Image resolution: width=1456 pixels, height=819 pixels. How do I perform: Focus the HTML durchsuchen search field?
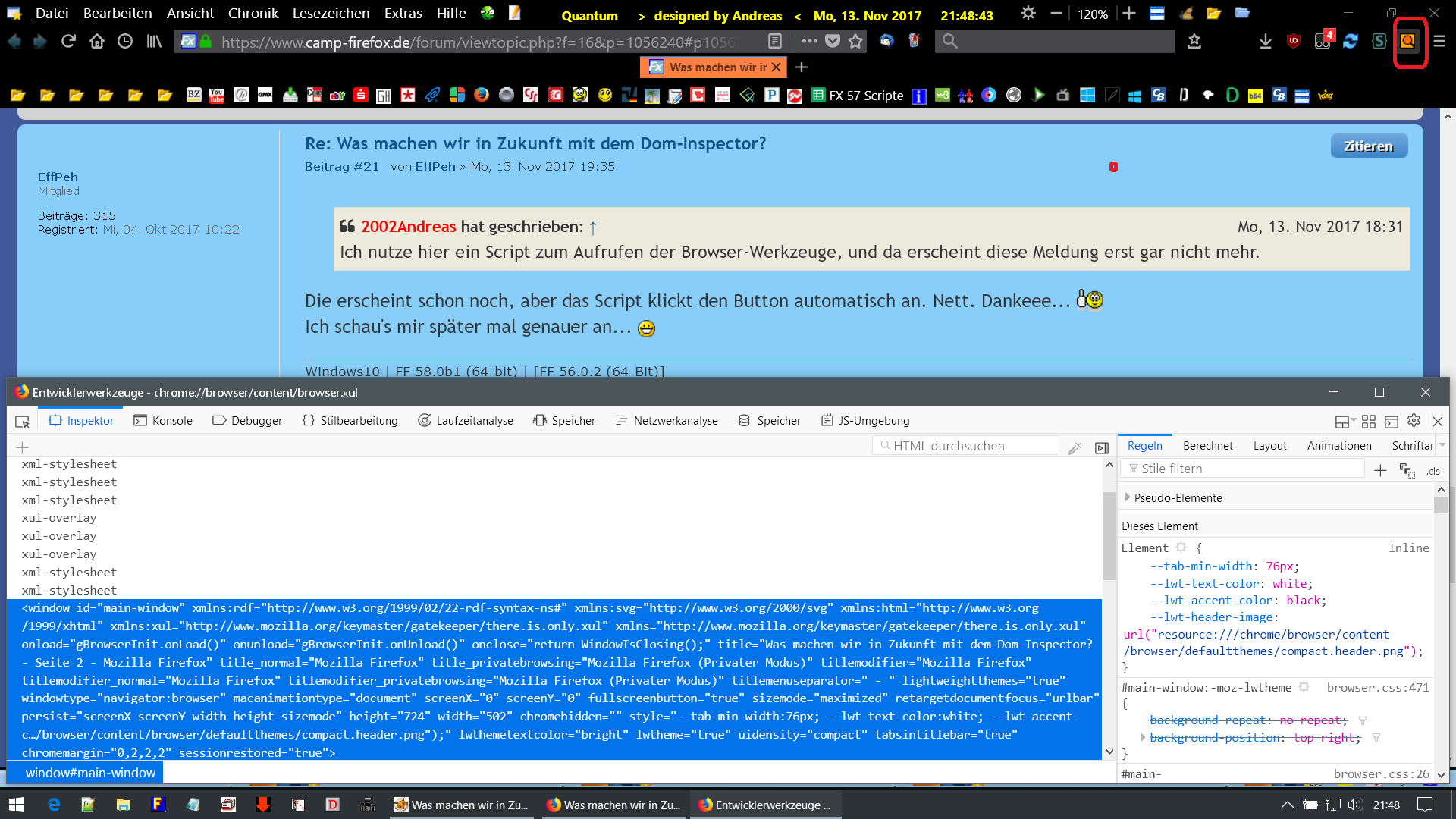point(967,446)
